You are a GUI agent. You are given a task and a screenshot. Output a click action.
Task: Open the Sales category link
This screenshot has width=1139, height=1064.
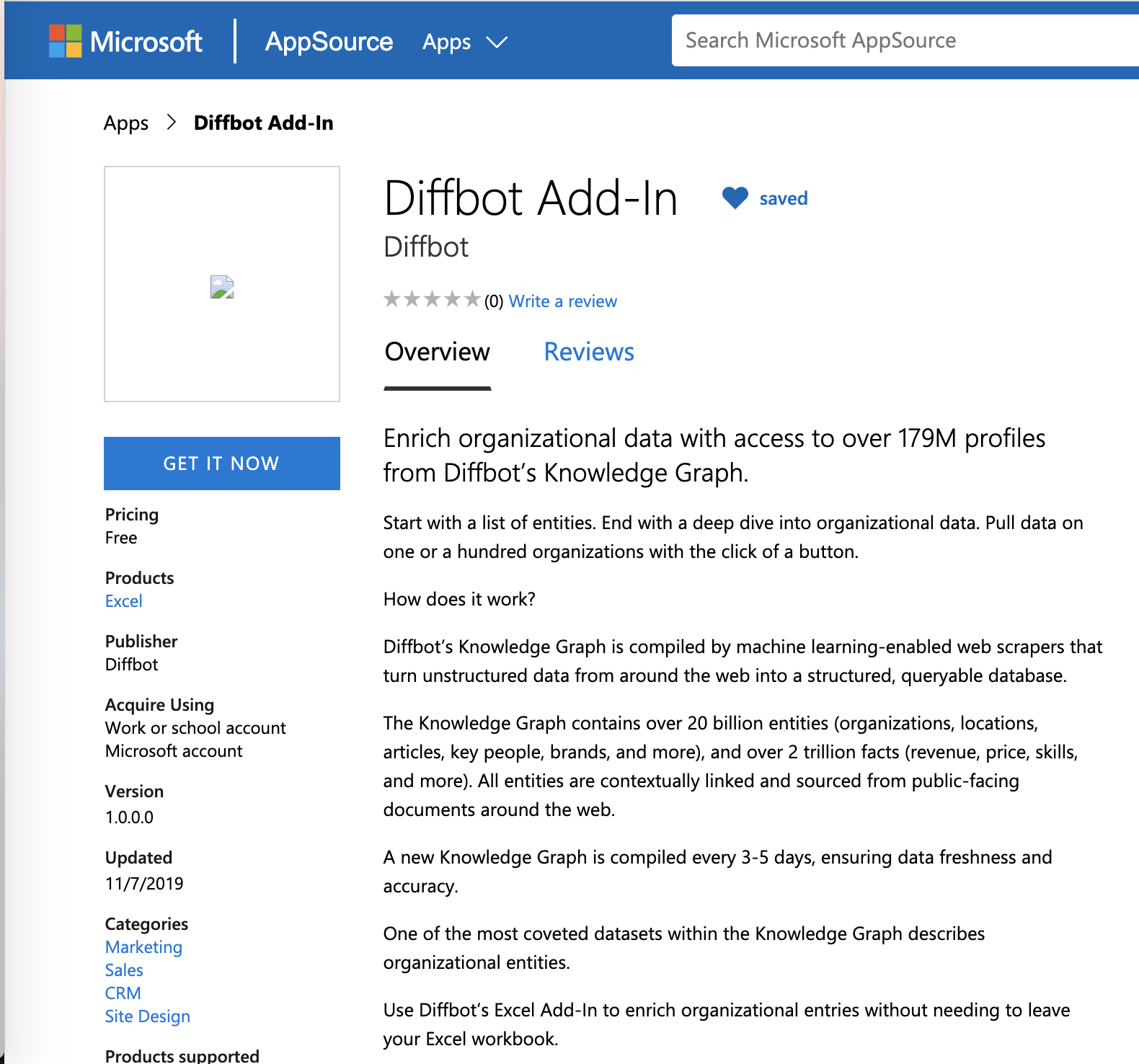[124, 970]
